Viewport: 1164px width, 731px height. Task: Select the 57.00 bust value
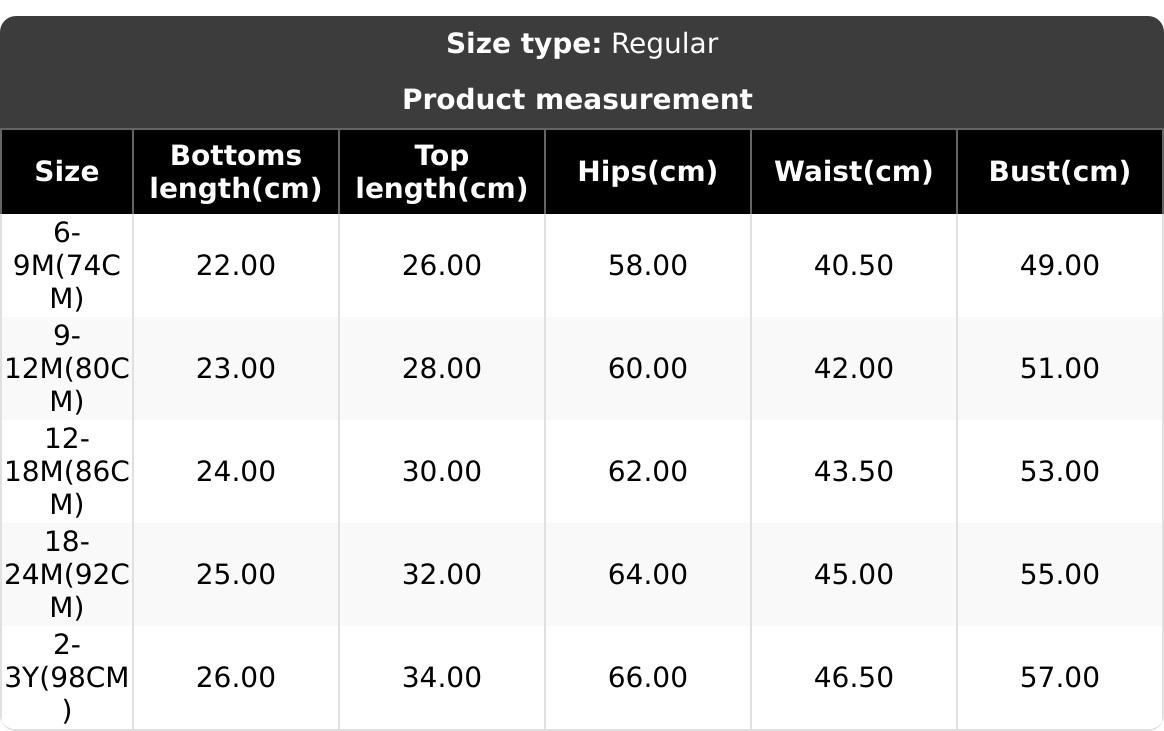pos(1060,678)
